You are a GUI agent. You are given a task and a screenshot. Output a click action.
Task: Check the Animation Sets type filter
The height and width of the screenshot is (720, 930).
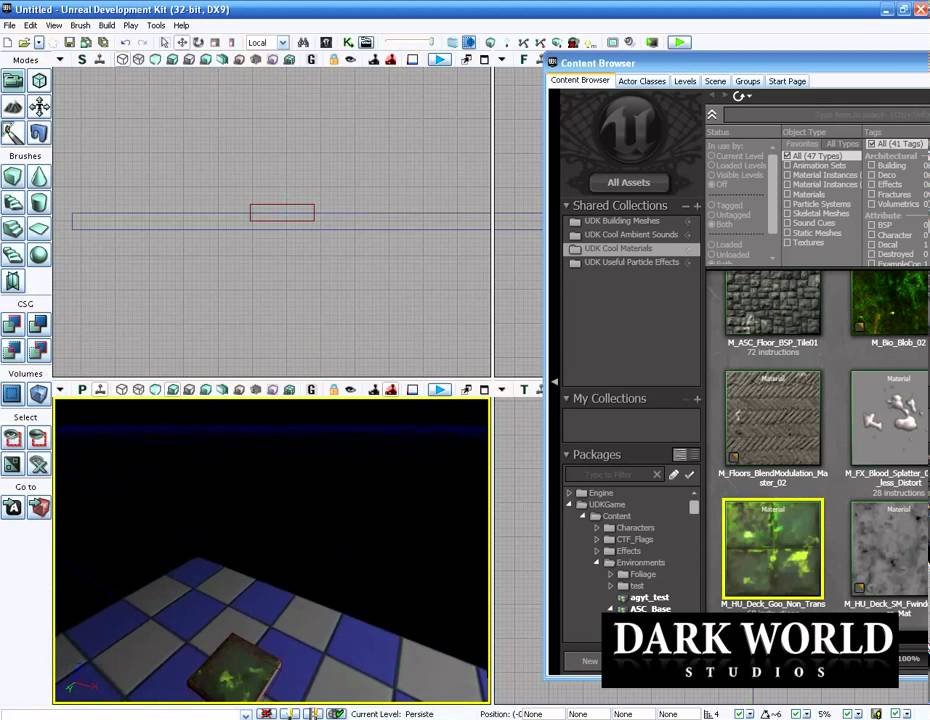pyautogui.click(x=787, y=165)
